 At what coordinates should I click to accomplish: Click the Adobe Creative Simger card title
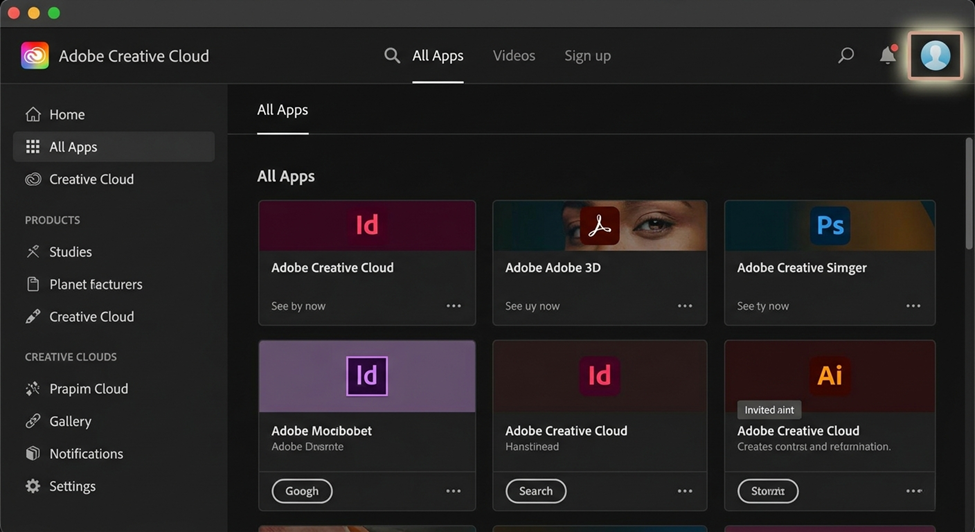pyautogui.click(x=802, y=268)
